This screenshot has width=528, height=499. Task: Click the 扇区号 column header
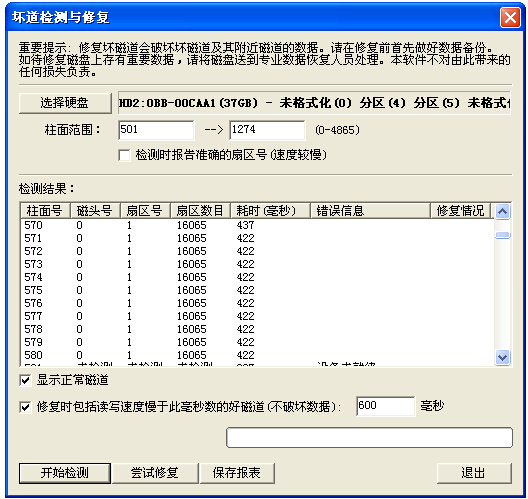click(x=145, y=211)
